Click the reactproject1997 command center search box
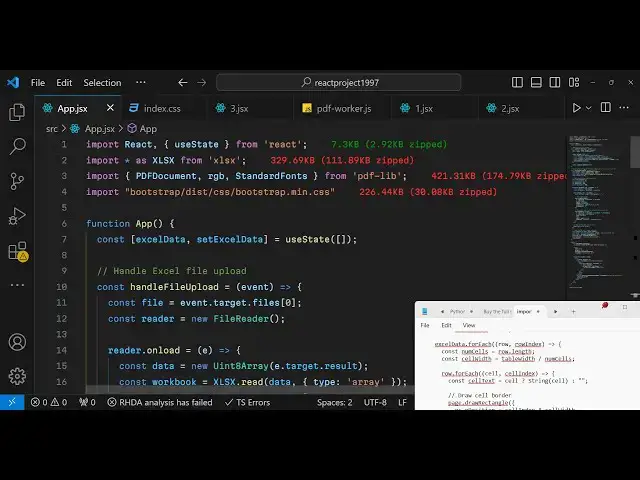This screenshot has width=640, height=480. (339, 82)
